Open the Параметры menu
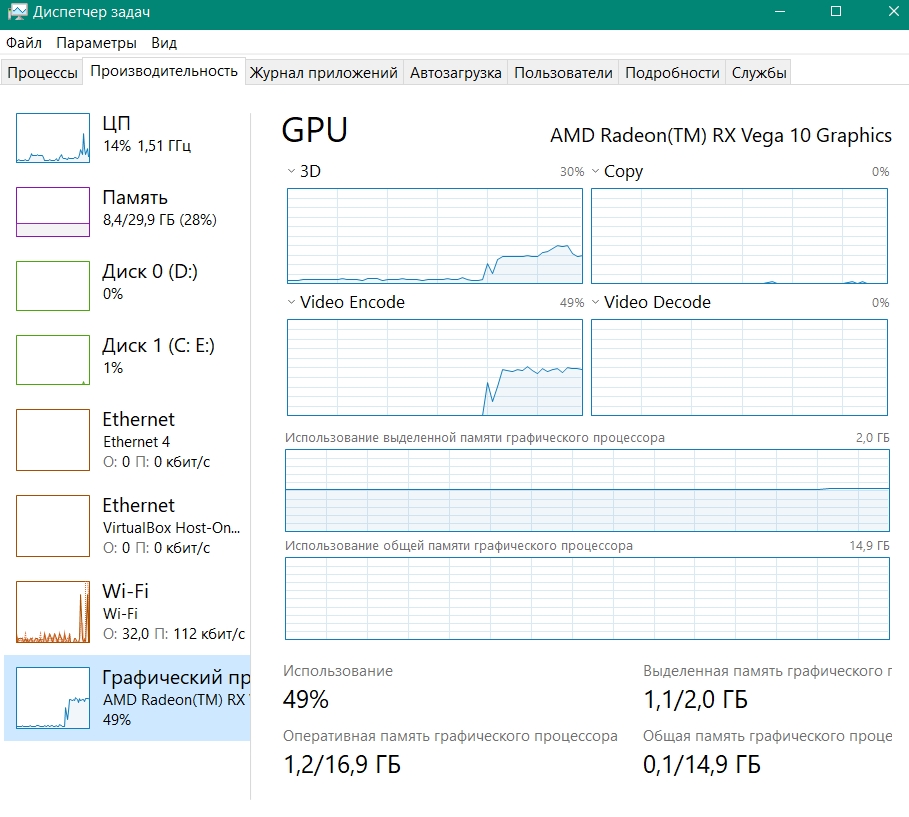 (x=96, y=43)
